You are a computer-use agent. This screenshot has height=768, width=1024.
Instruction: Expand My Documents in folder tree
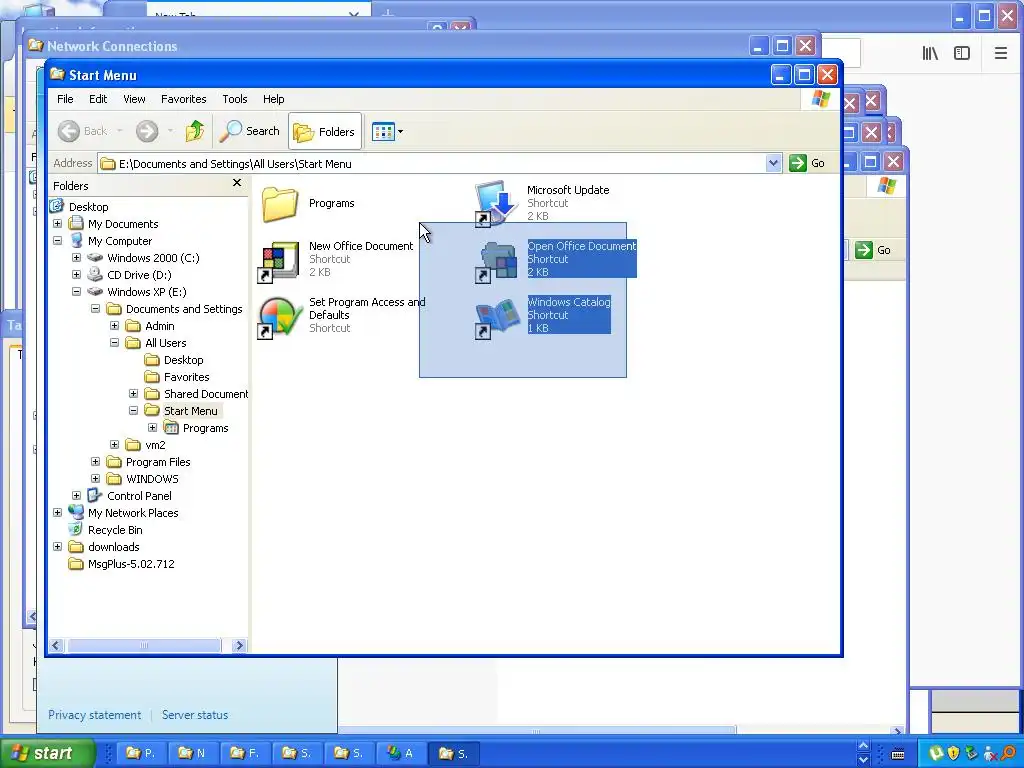click(57, 224)
